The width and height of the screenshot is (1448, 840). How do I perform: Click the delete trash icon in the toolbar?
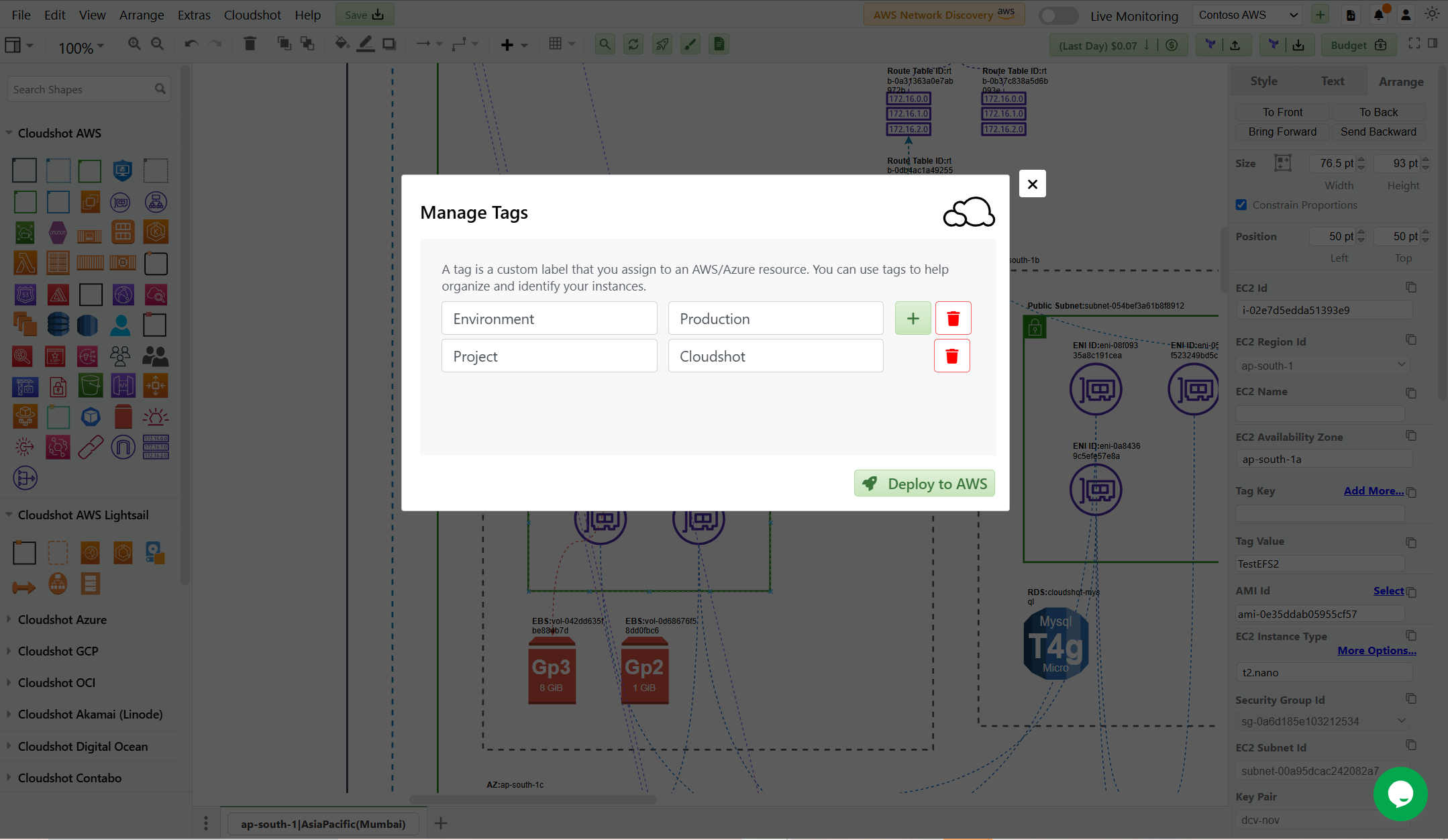(250, 44)
